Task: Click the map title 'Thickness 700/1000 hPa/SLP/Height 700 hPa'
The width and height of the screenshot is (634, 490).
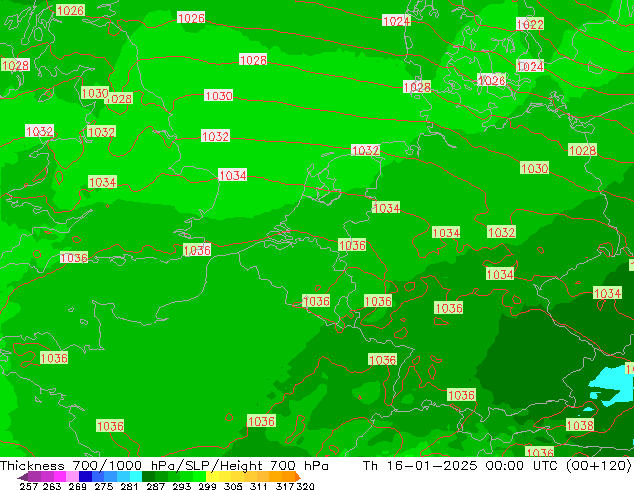Action: click(164, 466)
